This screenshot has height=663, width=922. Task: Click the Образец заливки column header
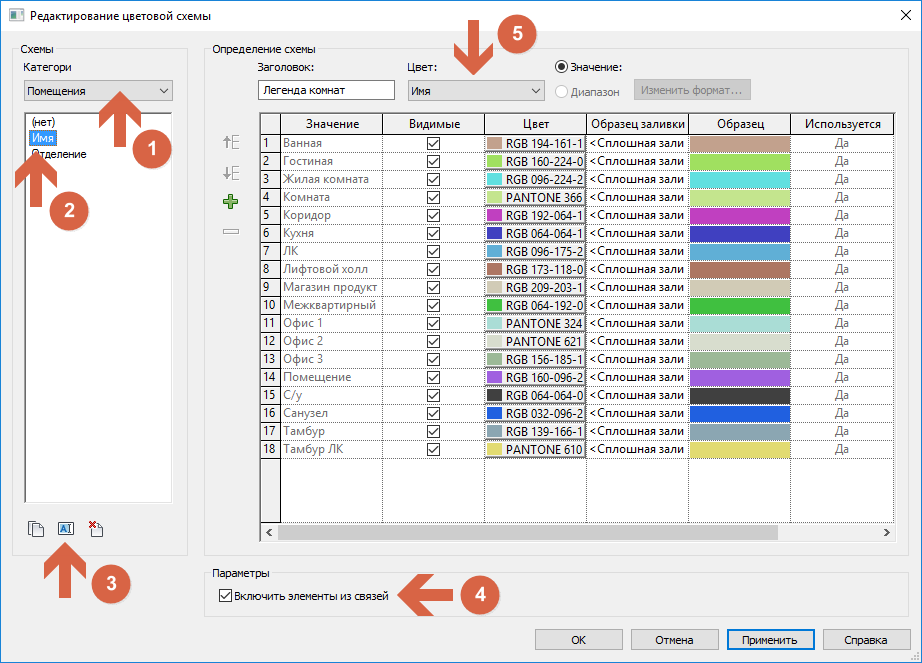coord(637,124)
